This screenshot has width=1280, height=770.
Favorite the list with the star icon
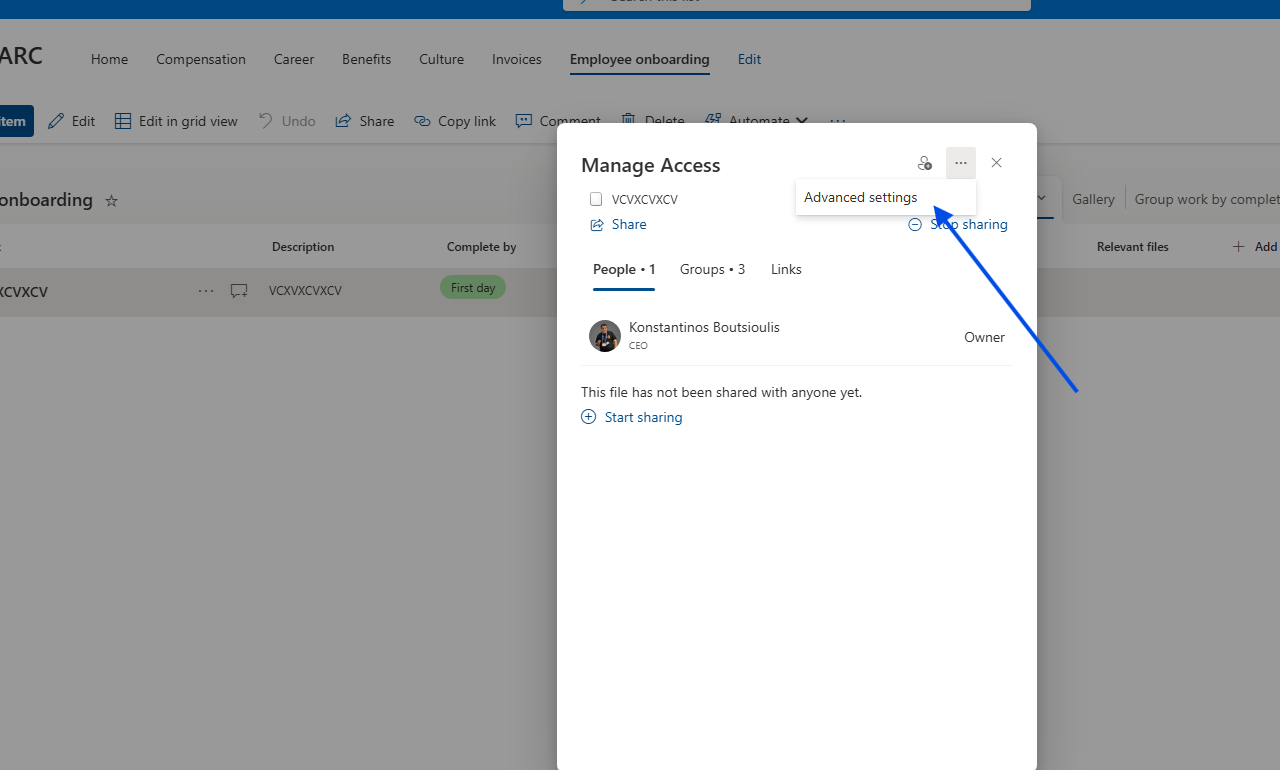pos(112,201)
